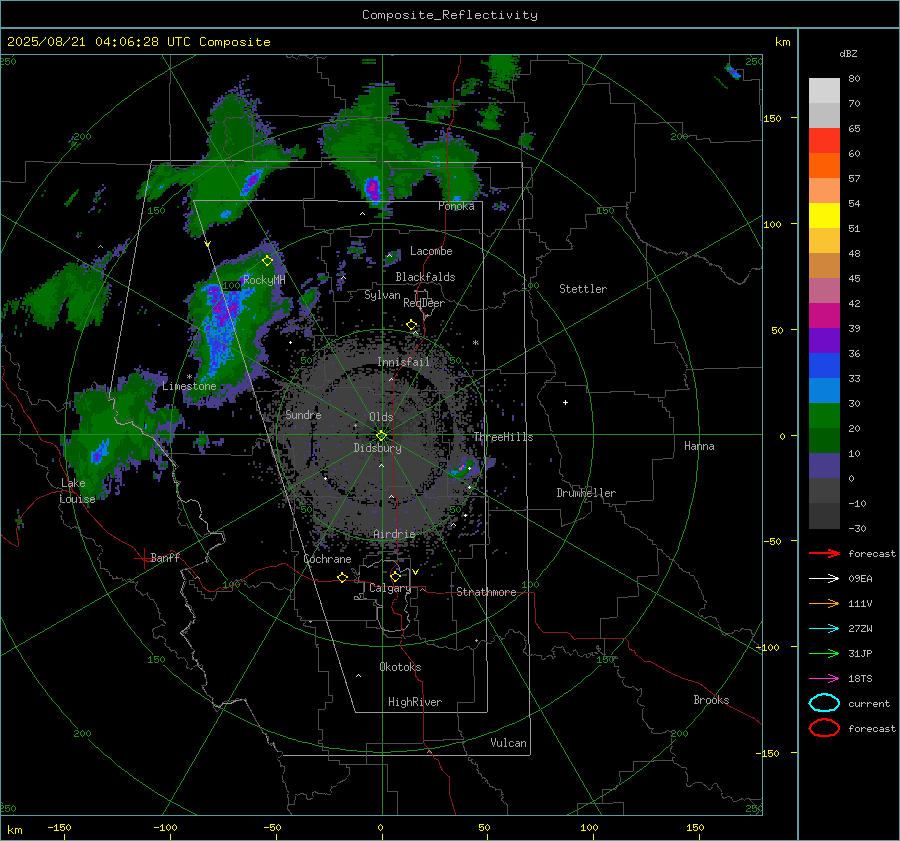Click the Okotoks city label

(400, 667)
